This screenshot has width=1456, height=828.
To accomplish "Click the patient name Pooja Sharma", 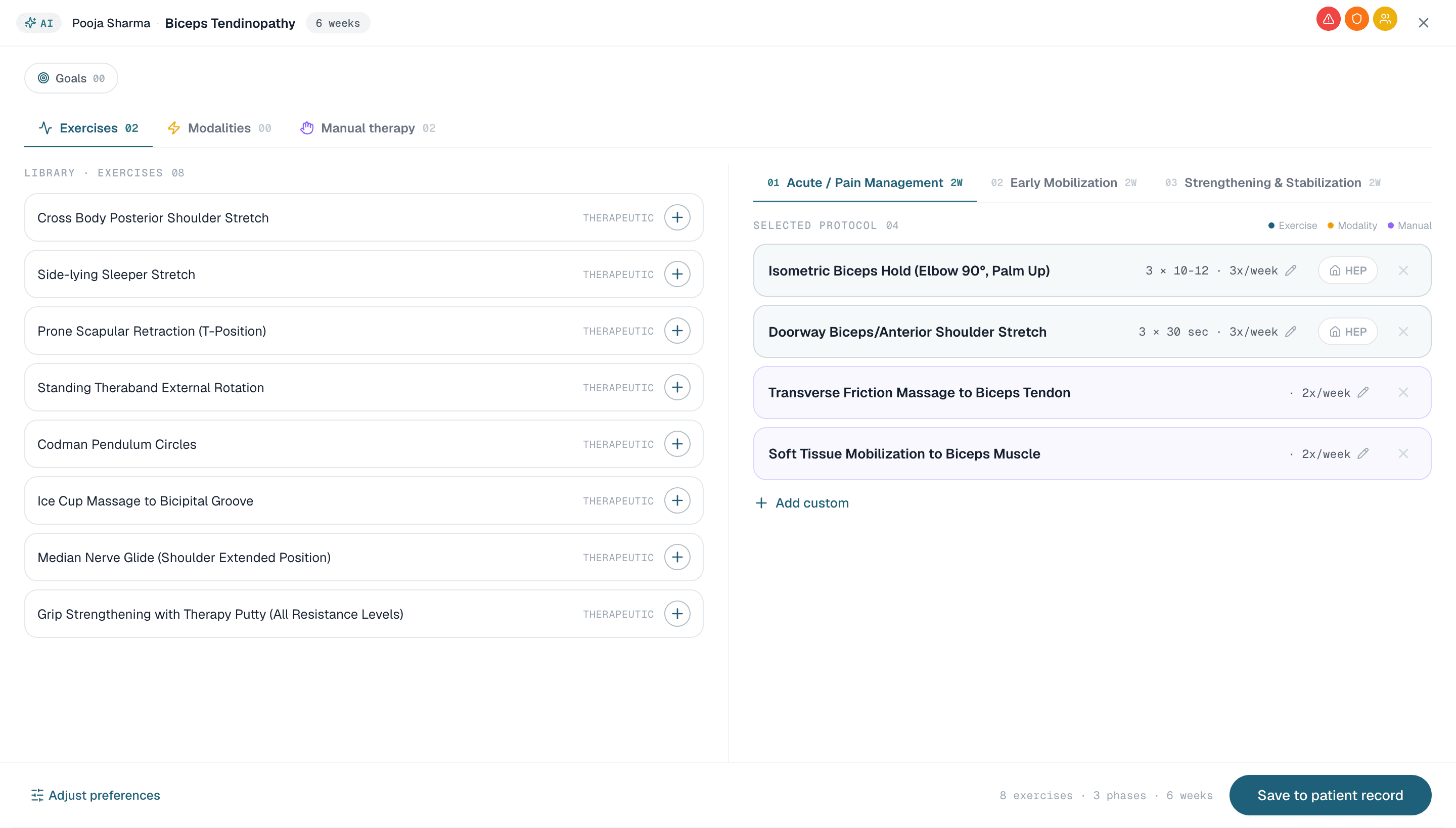I will pos(111,23).
